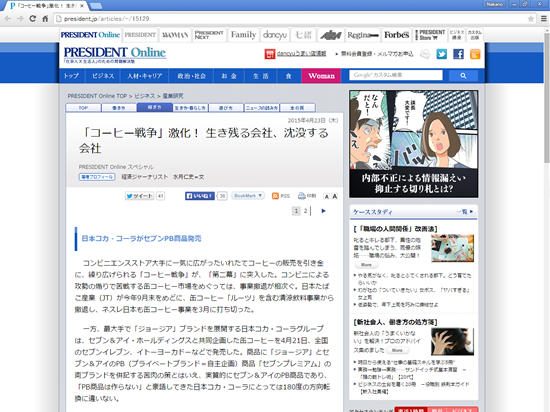Viewport: 550px width, 412px height.
Task: Open the Chrome hamburger menu
Action: pos(543,19)
